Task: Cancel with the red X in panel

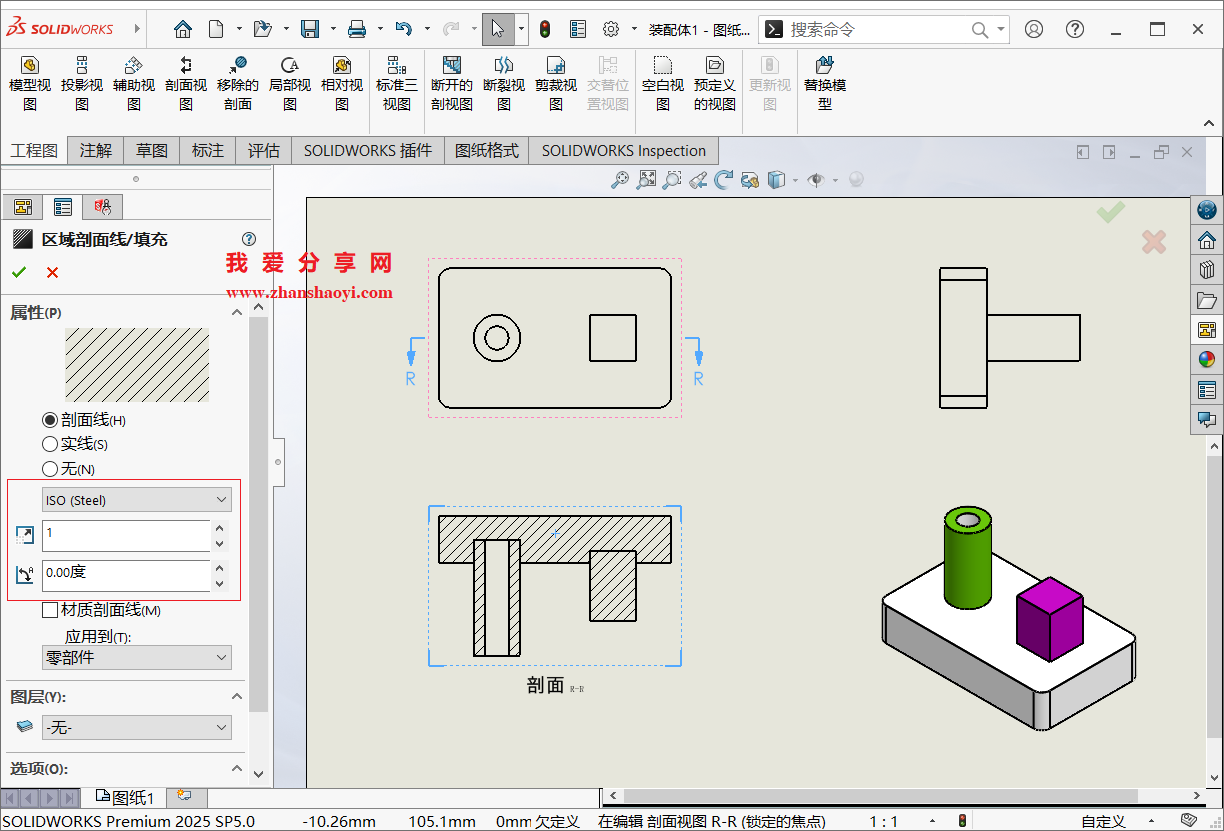Action: click(x=52, y=272)
